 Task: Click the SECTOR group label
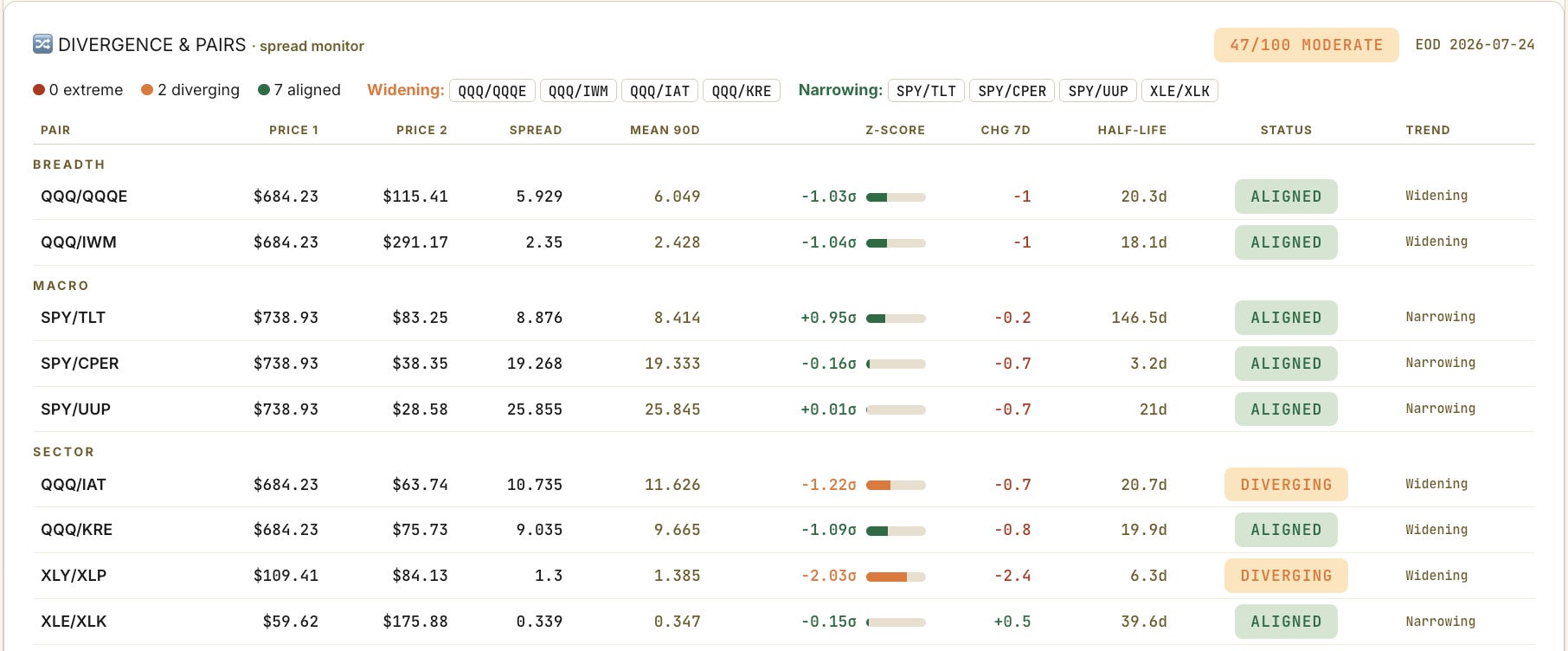pos(63,452)
